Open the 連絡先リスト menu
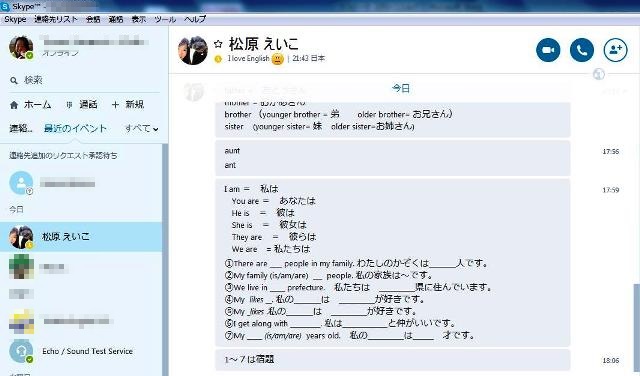This screenshot has width=640, height=376. coord(56,19)
